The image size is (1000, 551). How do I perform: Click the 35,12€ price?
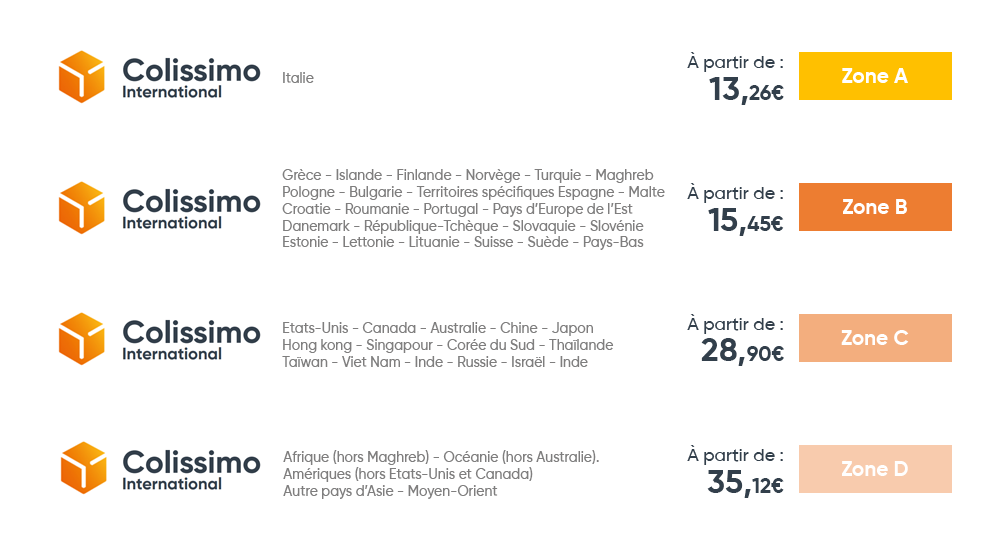tap(746, 483)
